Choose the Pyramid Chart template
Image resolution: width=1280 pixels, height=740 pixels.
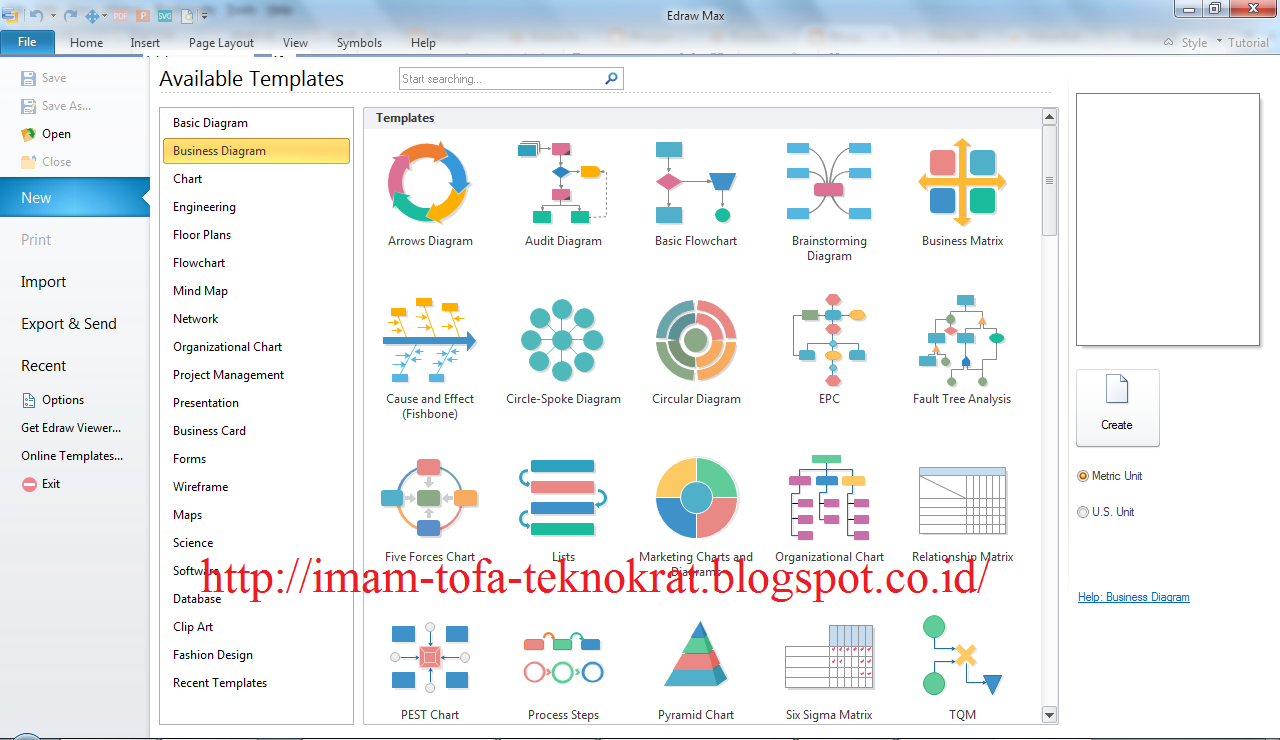point(696,670)
